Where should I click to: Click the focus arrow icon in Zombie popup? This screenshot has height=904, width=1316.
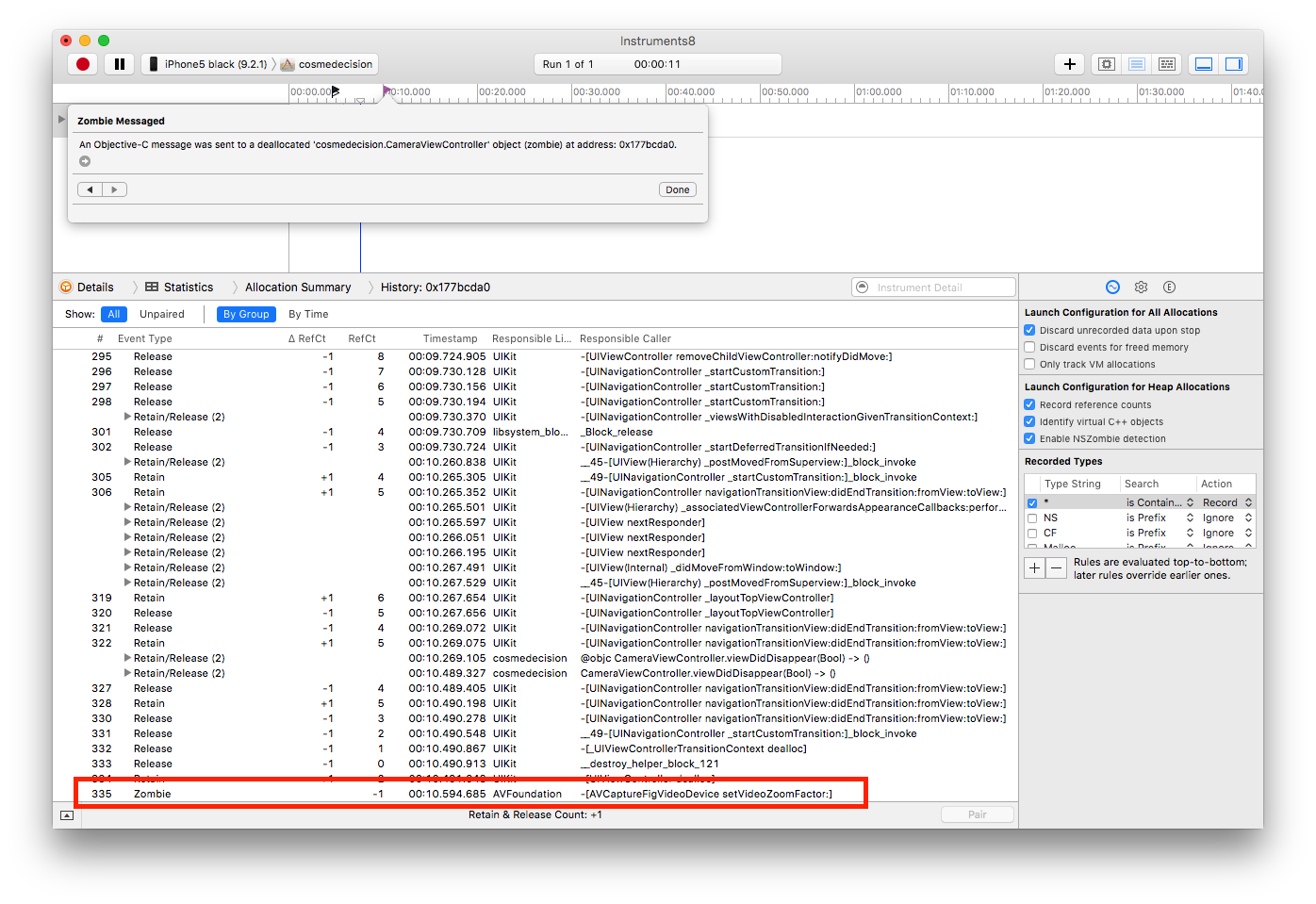85,161
